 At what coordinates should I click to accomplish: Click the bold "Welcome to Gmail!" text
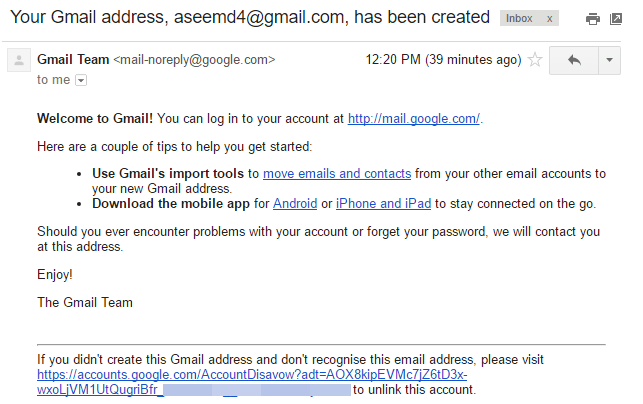[x=95, y=119]
